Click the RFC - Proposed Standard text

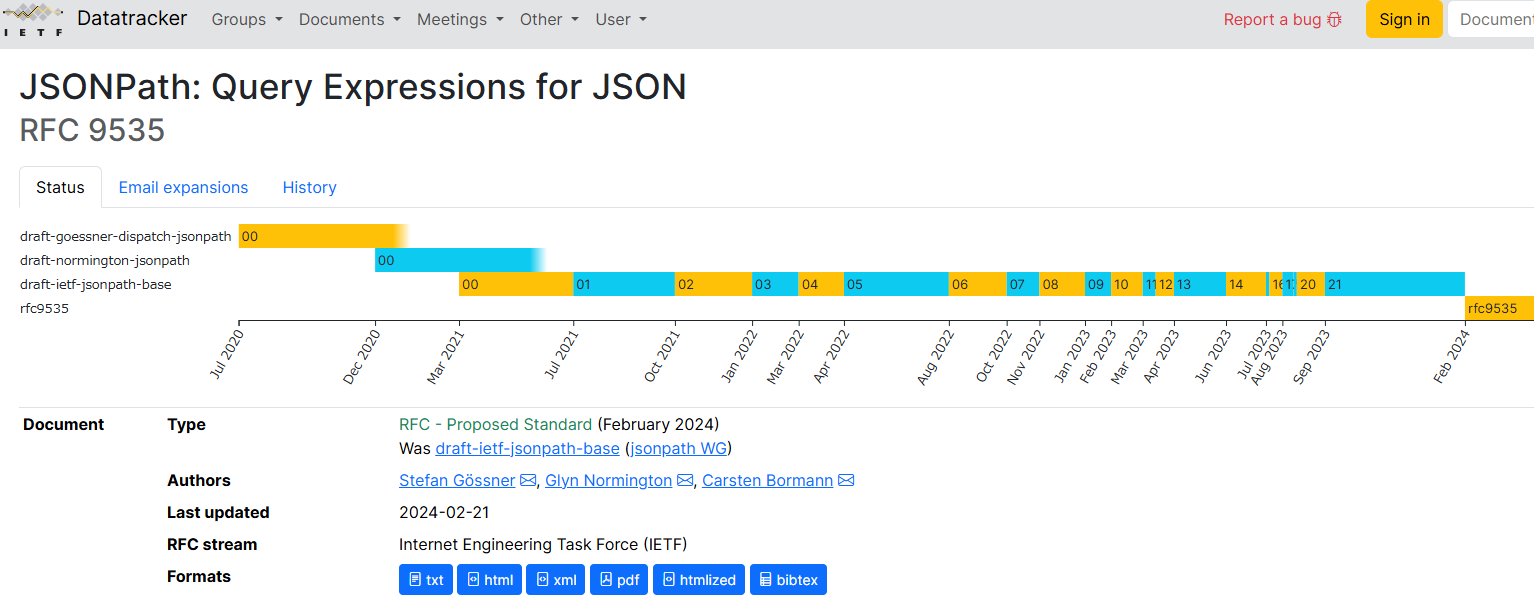pyautogui.click(x=495, y=424)
